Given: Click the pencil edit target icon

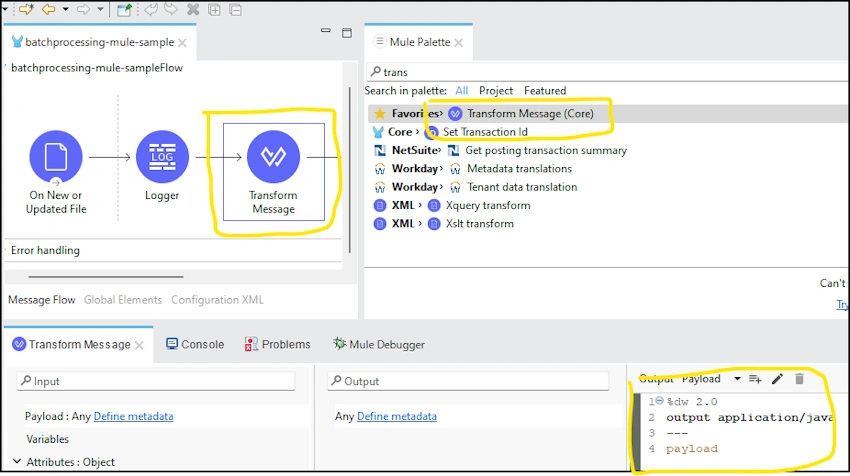Looking at the screenshot, I should pyautogui.click(x=777, y=379).
